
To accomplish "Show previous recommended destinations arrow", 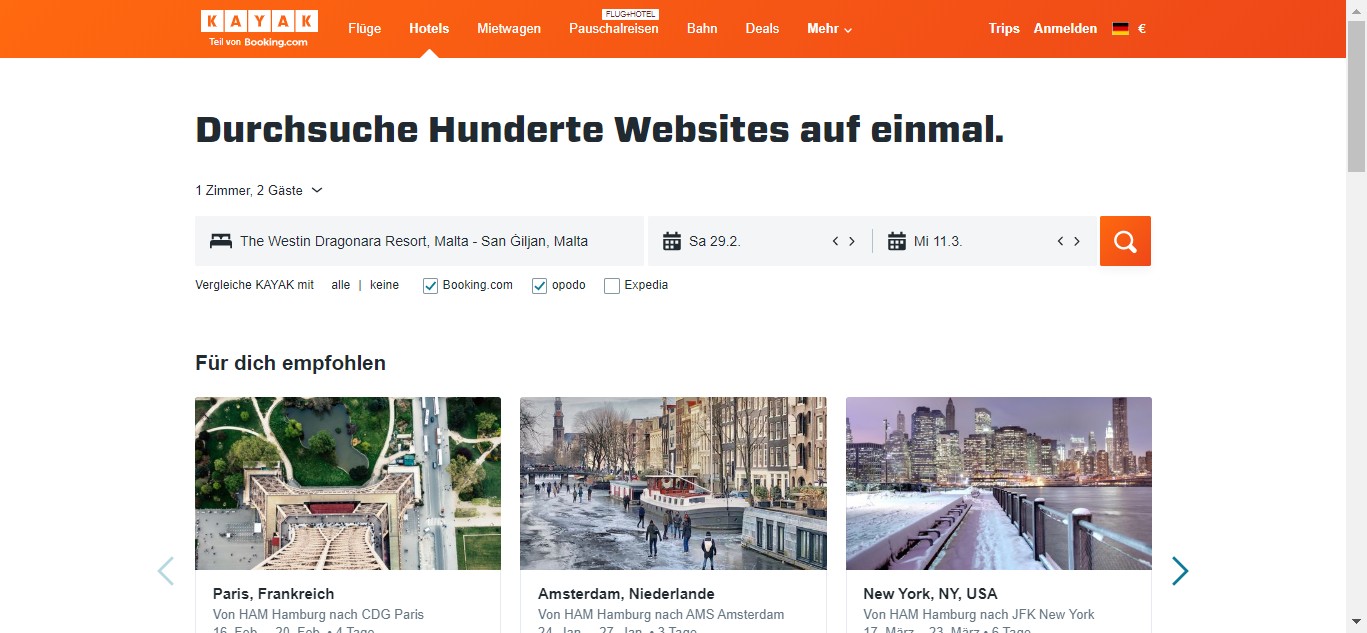I will click(166, 571).
